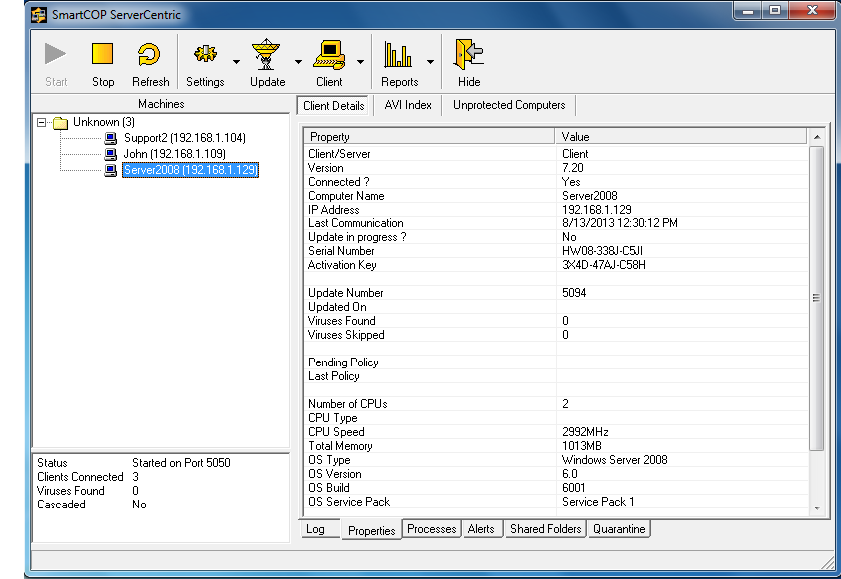Viewport: 841px width, 579px height.
Task: Select the Viruses Skipped property row
Action: [556, 335]
